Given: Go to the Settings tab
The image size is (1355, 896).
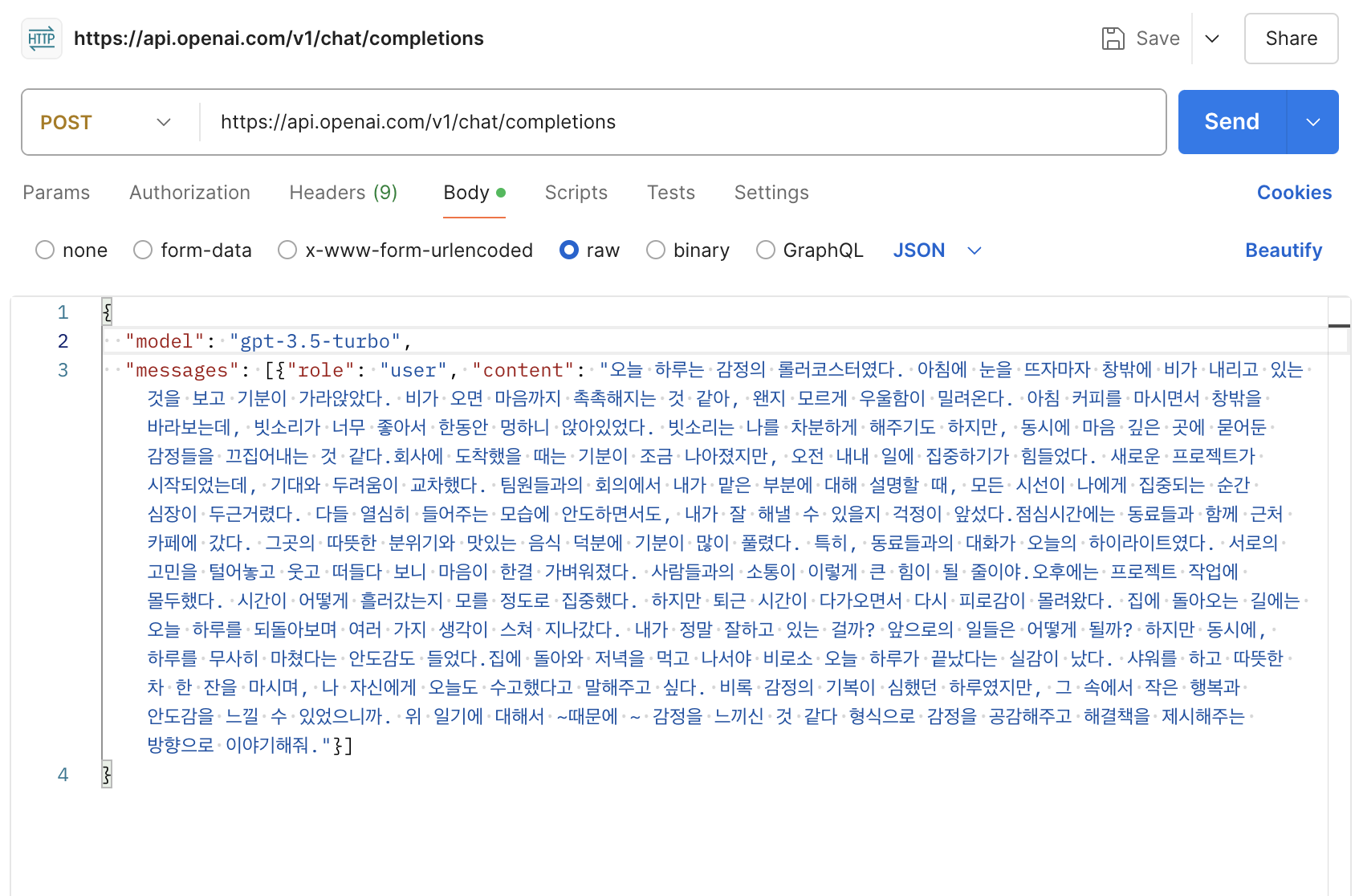Looking at the screenshot, I should (771, 193).
